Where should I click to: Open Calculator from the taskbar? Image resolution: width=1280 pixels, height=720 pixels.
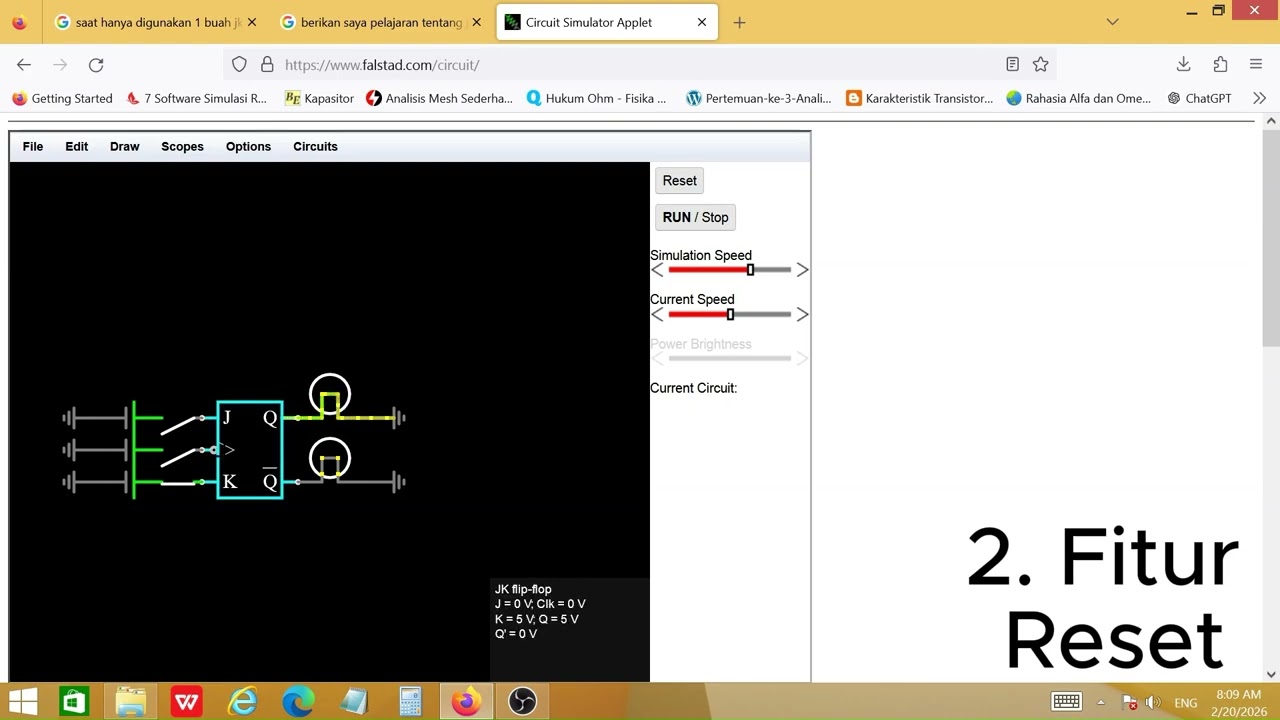(x=410, y=702)
